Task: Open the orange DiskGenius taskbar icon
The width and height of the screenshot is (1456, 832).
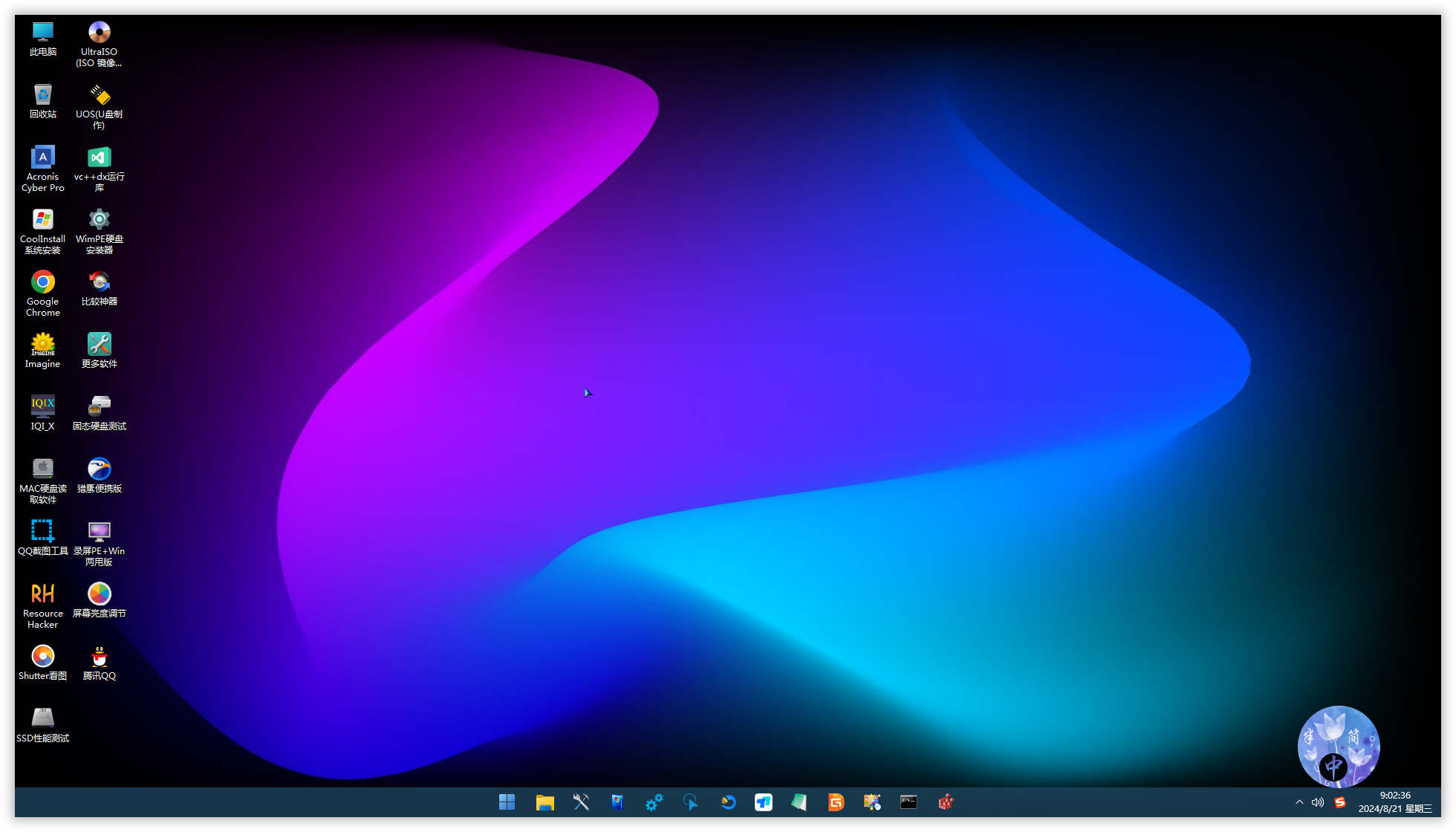Action: 836,802
